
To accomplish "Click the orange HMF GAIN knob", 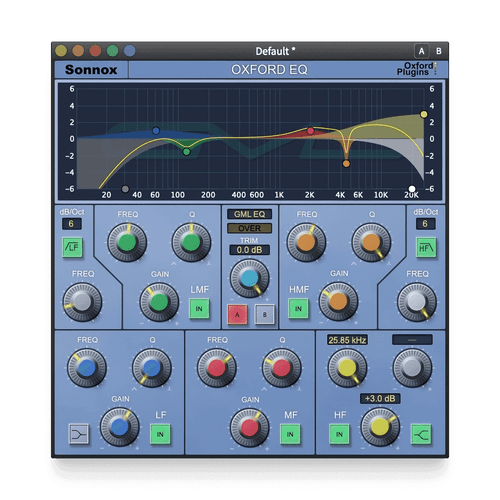I will point(338,302).
